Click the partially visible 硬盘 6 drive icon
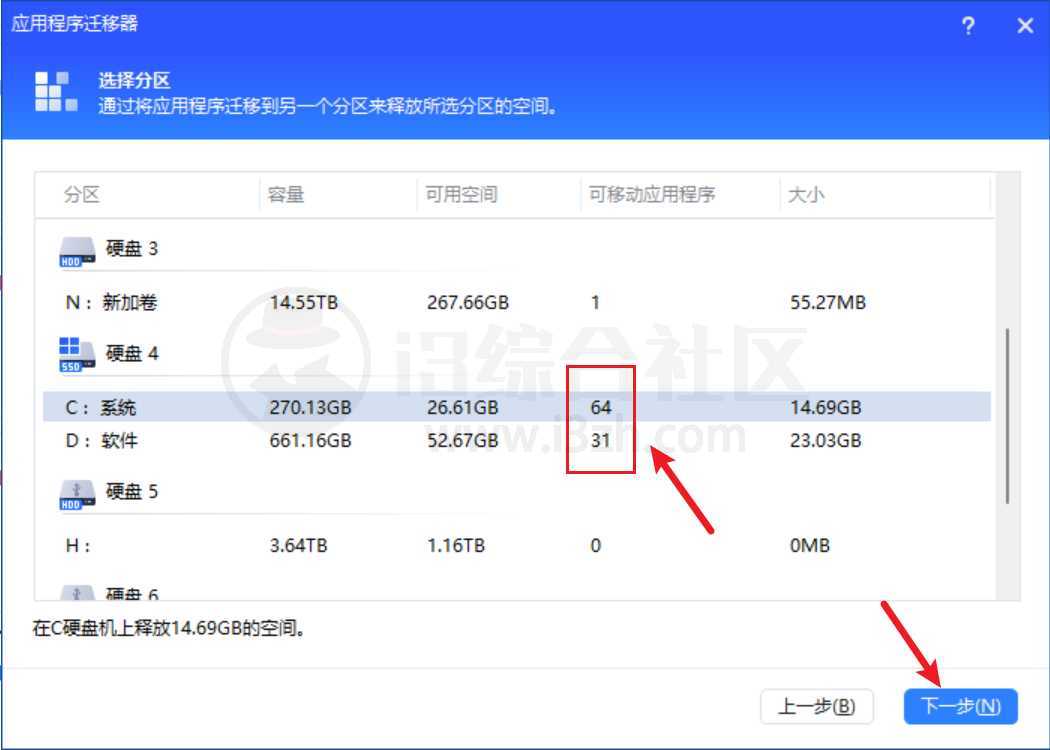 pyautogui.click(x=77, y=593)
